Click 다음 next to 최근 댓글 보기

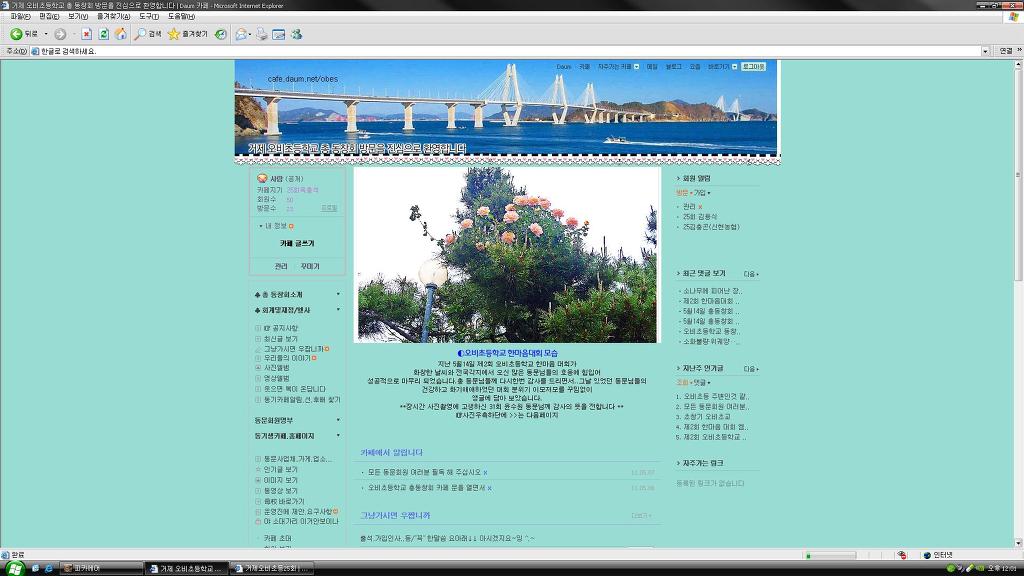click(x=750, y=274)
